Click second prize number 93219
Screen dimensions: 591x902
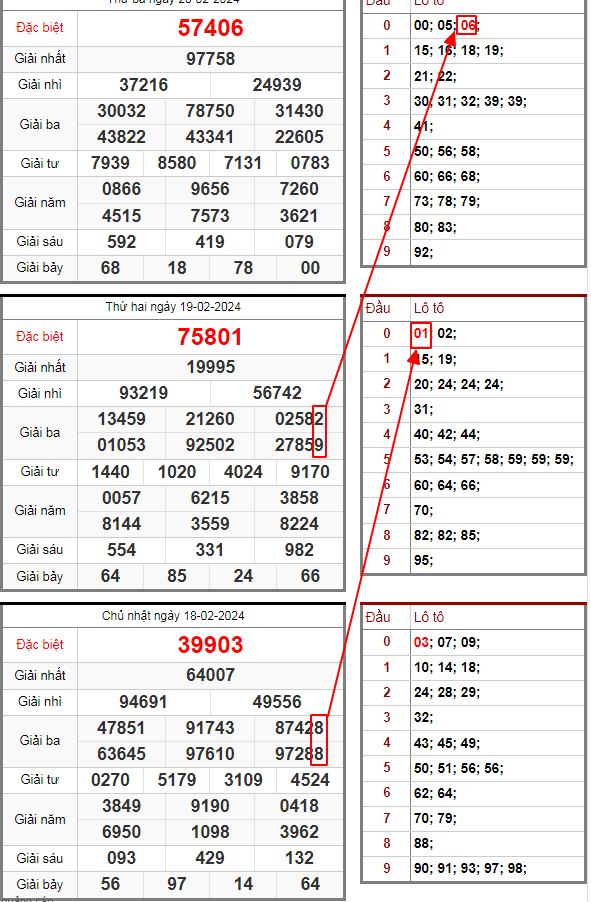(143, 393)
